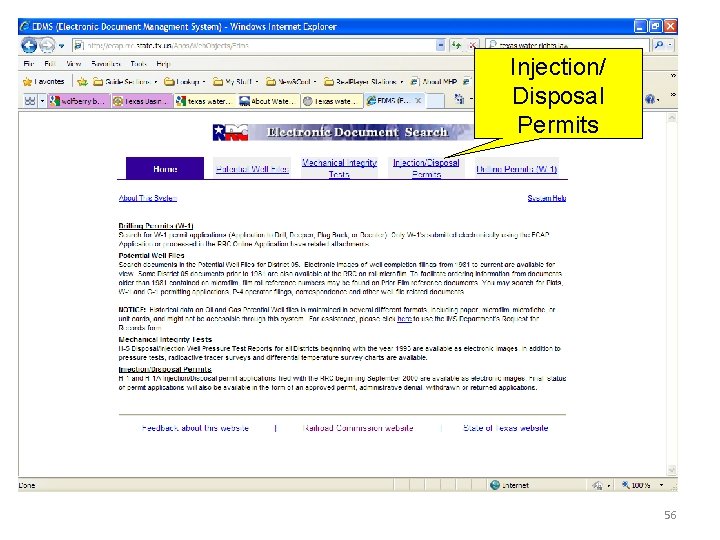Open the Tools menu
720x540 pixels.
pos(138,63)
